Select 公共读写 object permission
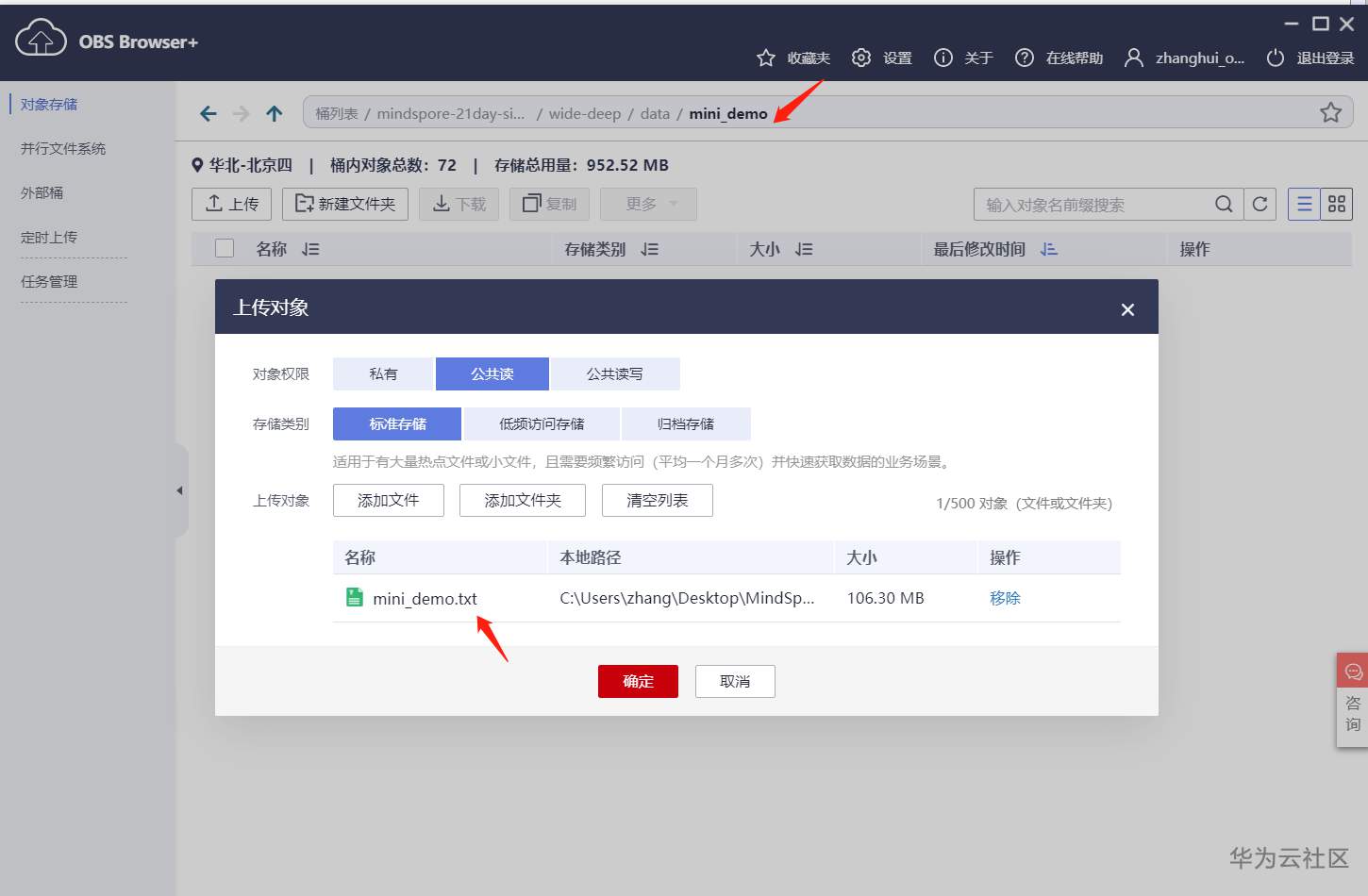This screenshot has width=1368, height=896. pos(615,373)
